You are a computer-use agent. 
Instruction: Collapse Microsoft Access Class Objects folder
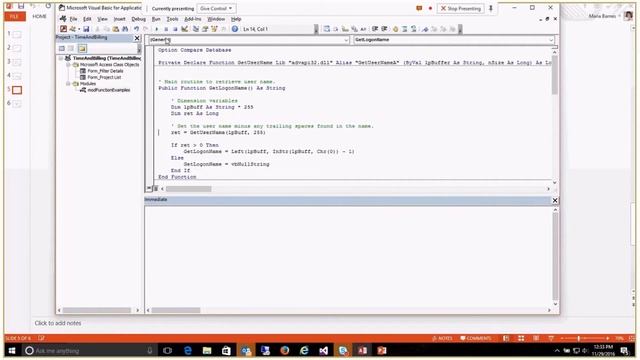(x=69, y=64)
